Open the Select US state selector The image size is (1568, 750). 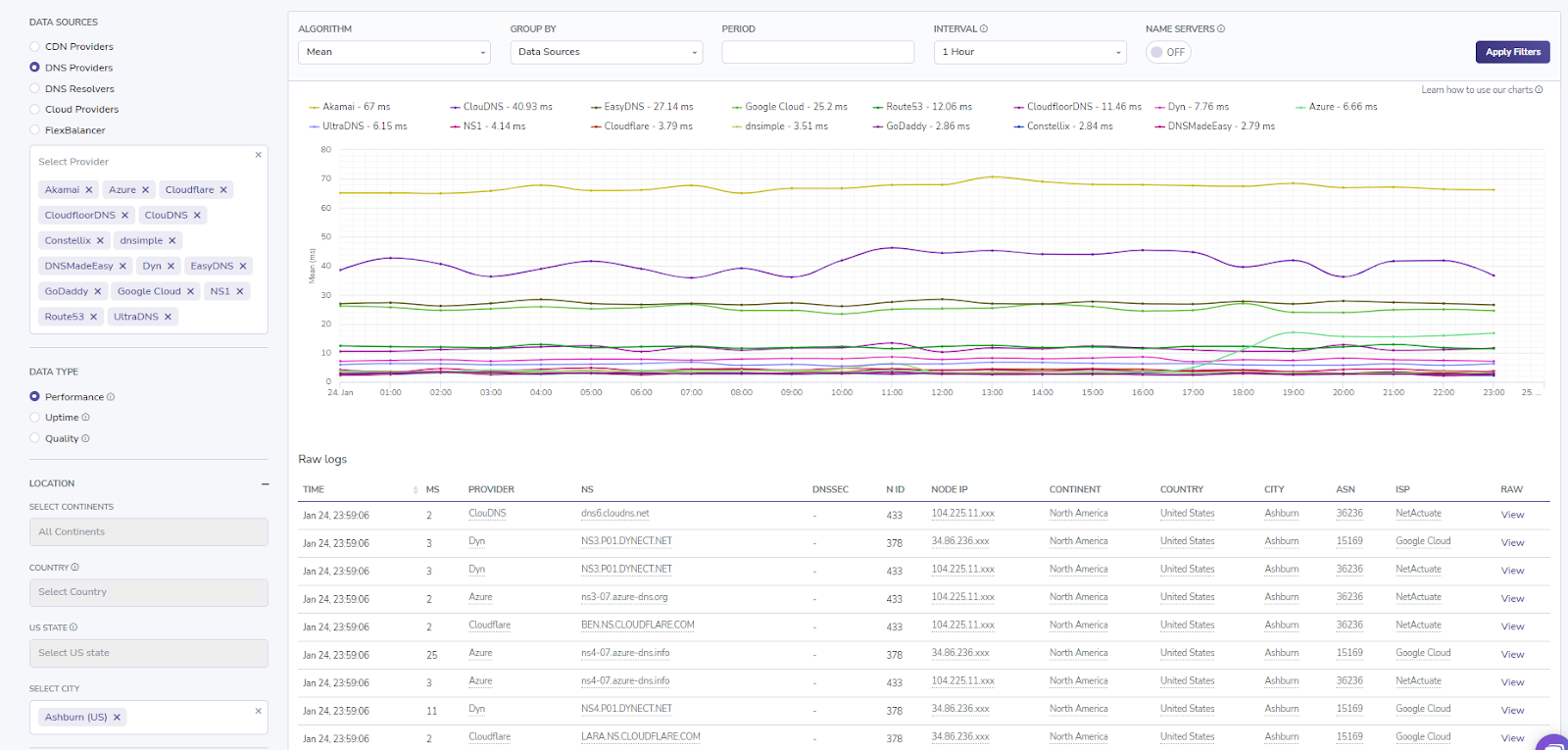click(x=149, y=654)
